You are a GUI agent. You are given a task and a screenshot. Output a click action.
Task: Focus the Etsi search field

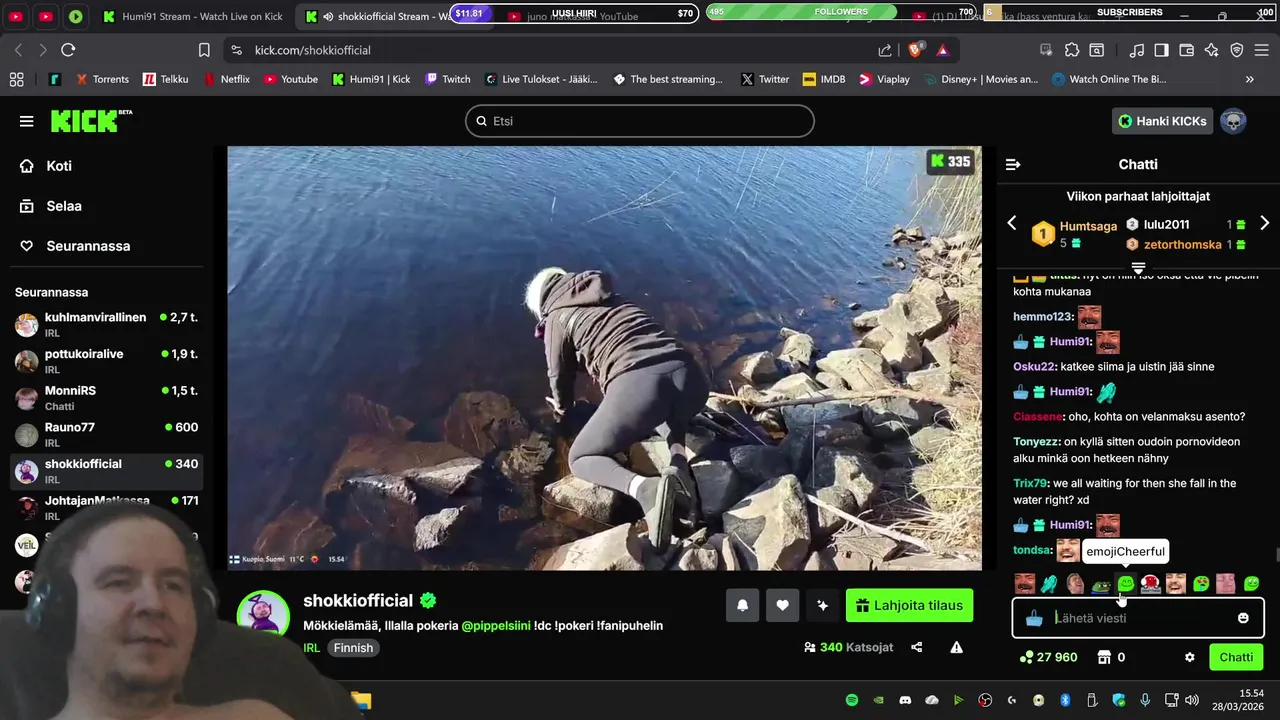640,121
